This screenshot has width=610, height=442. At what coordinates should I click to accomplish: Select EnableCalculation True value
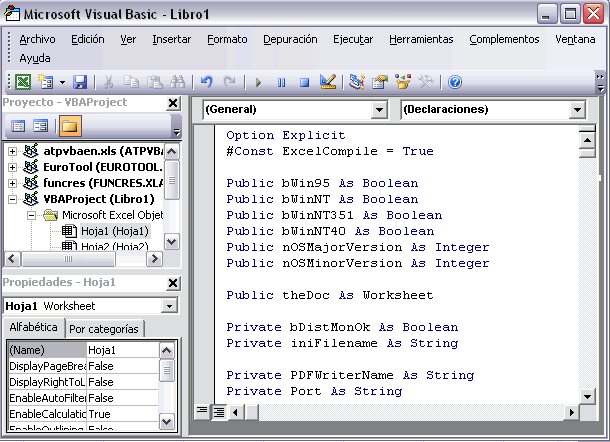tap(123, 414)
